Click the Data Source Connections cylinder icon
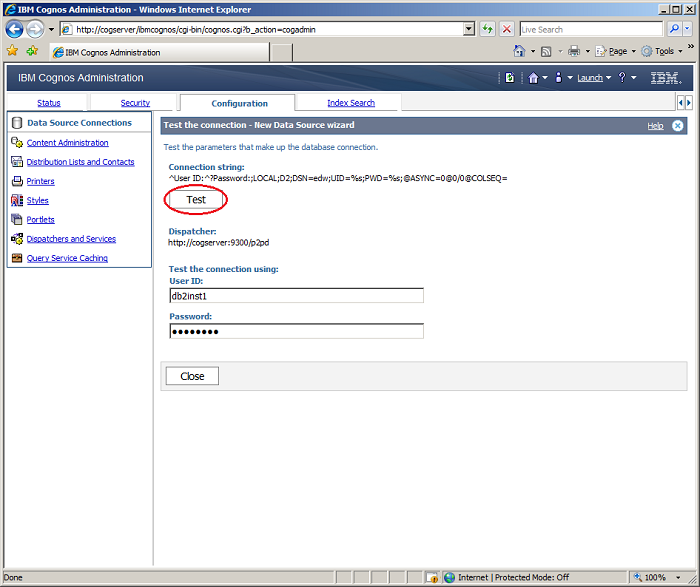The width and height of the screenshot is (700, 587). pyautogui.click(x=17, y=123)
